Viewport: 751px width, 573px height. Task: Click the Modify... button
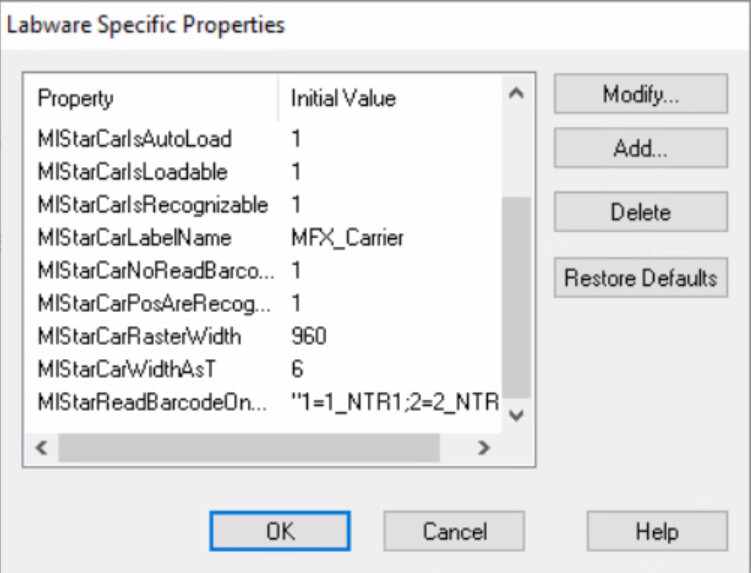point(641,94)
